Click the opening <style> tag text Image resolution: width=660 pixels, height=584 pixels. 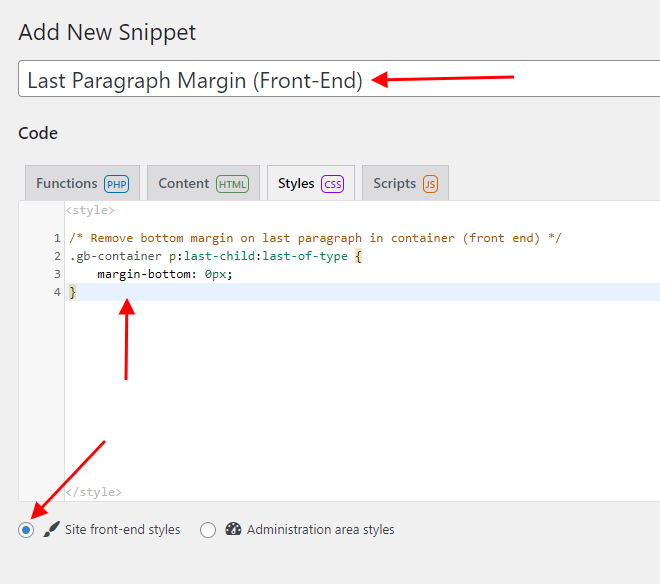90,210
